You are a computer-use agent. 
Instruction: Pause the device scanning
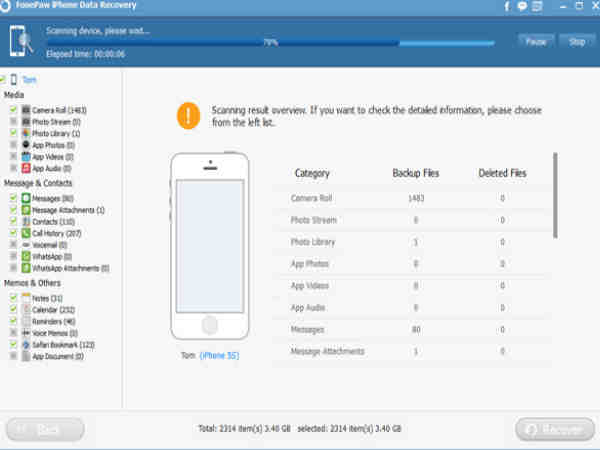(536, 42)
